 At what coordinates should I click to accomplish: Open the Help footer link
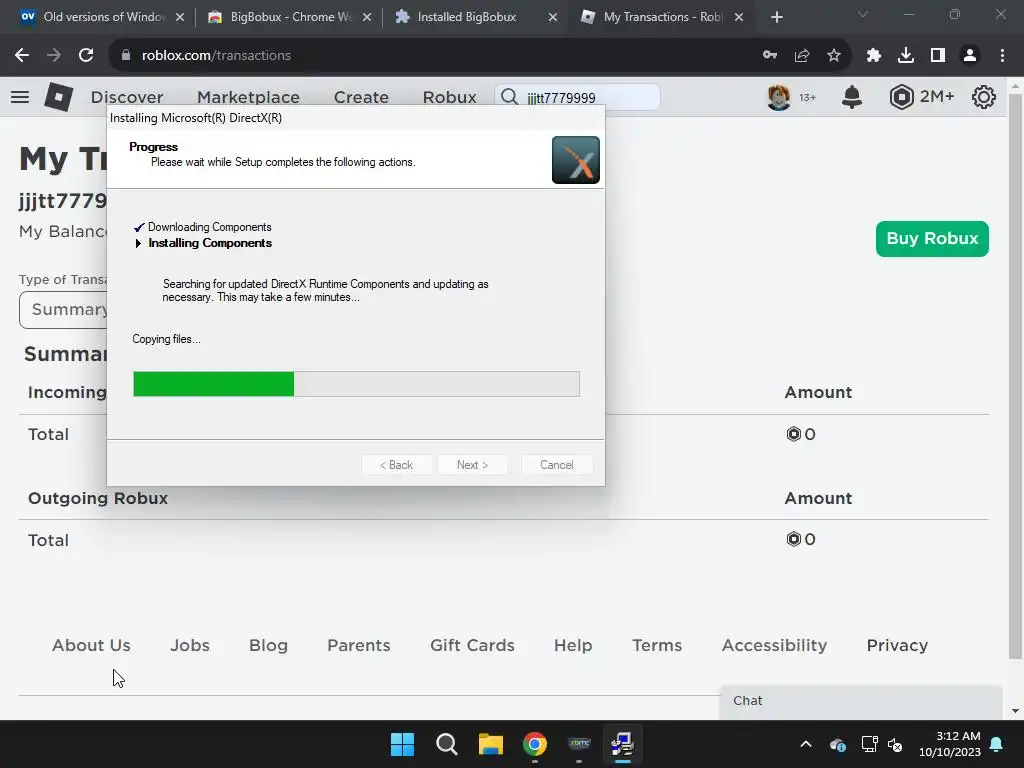pyautogui.click(x=573, y=645)
